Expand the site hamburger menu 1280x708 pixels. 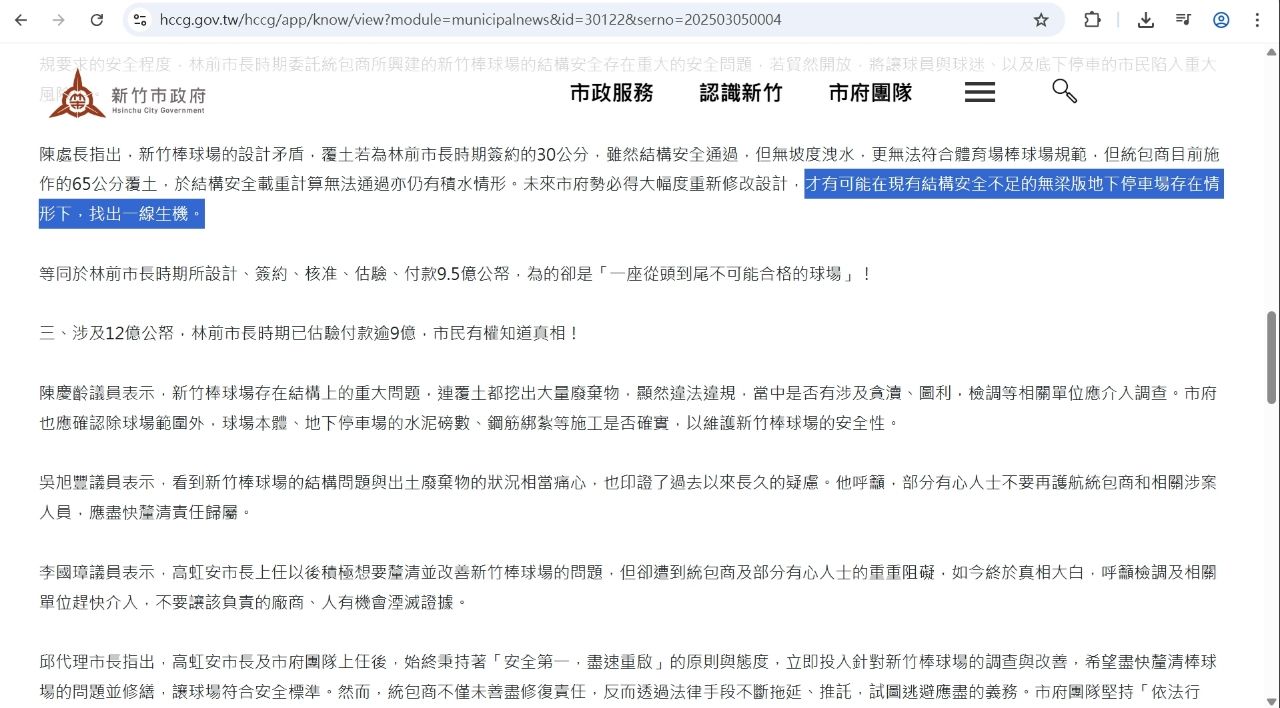click(979, 93)
